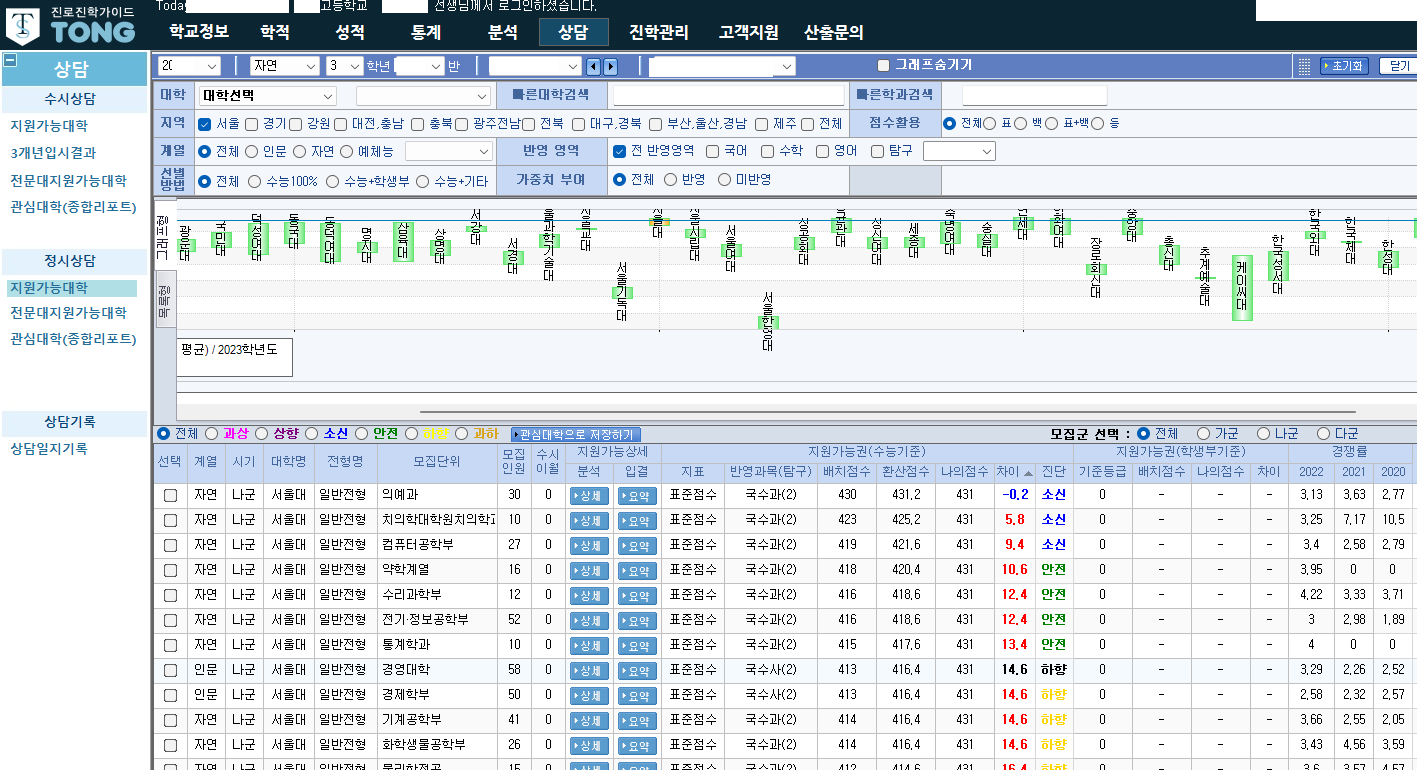Click 관심대학으로 저장하기 button
Screen dimensions: 1417x770
tap(576, 434)
